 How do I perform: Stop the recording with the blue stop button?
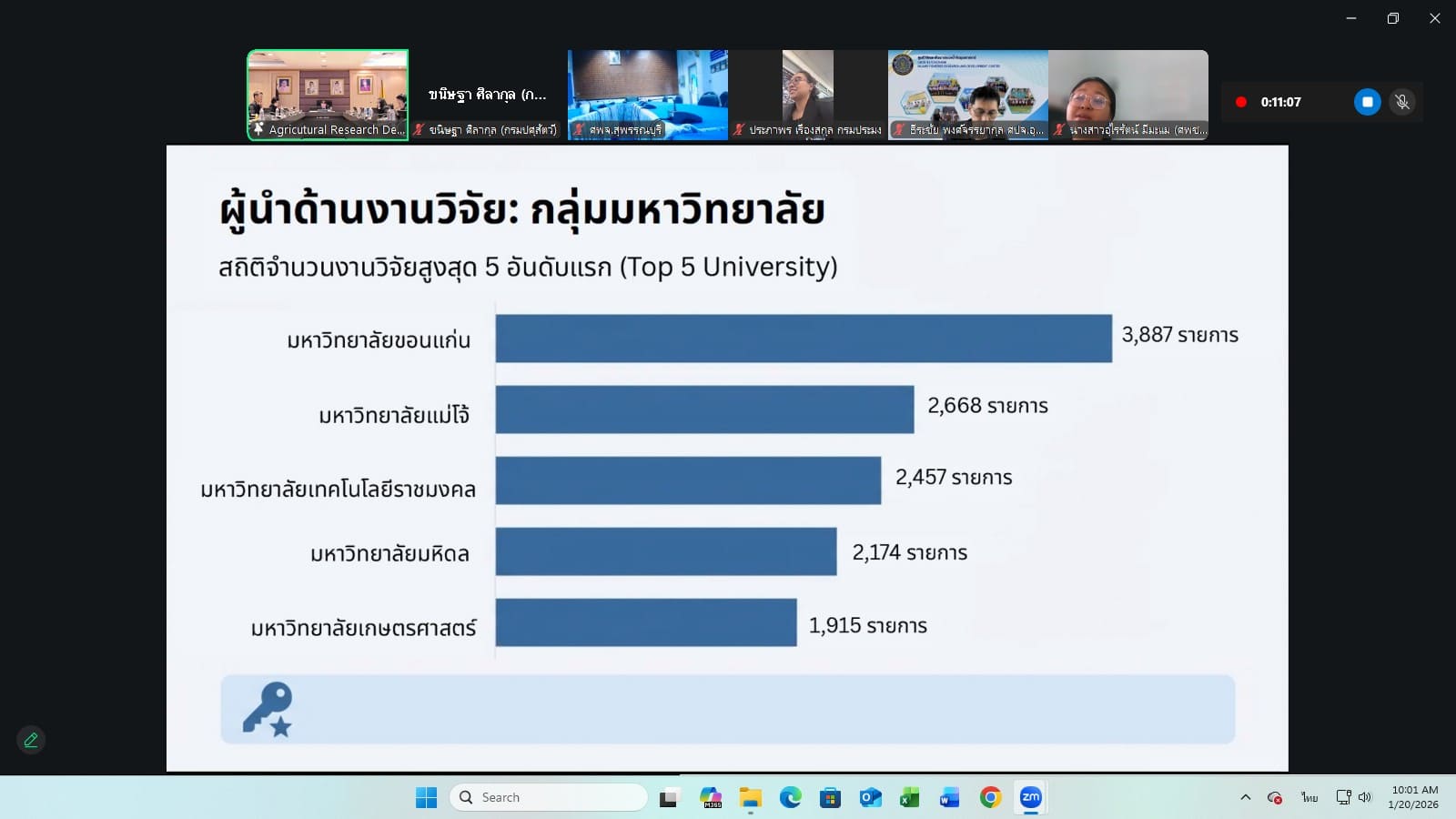click(x=1367, y=102)
